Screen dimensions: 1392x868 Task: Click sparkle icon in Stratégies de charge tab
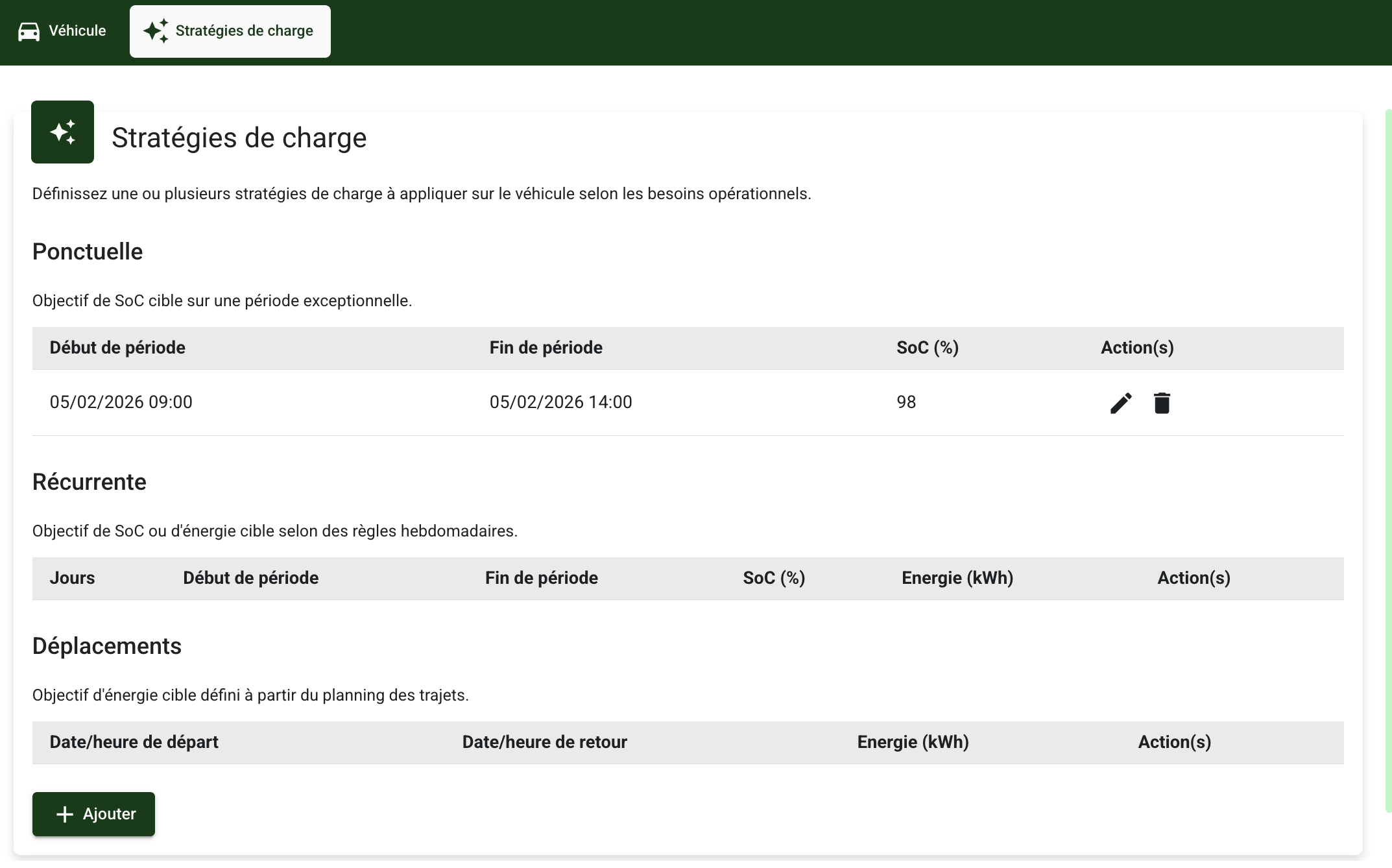pos(156,31)
